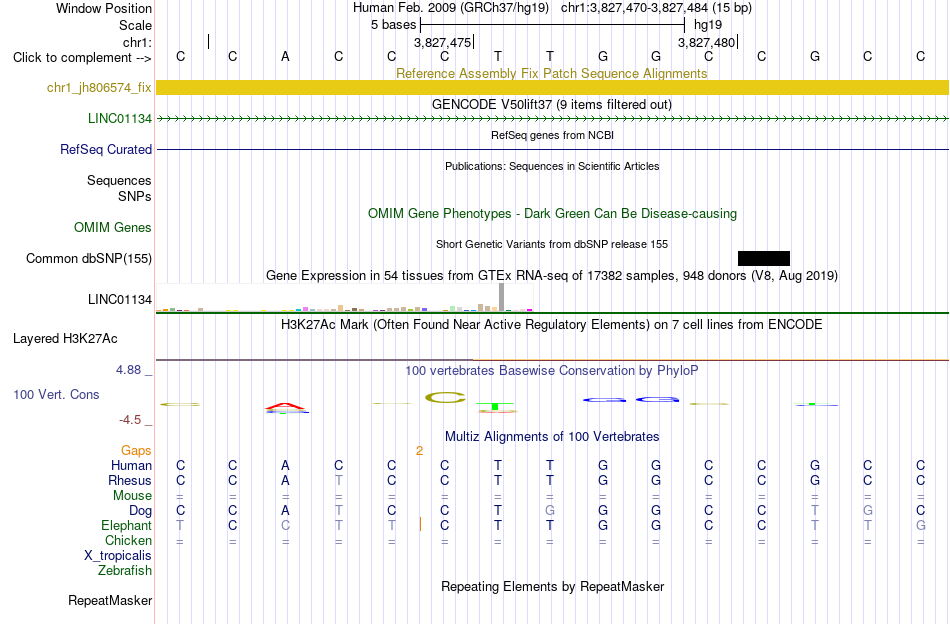The image size is (950, 624).
Task: Open the LINC01134 GTEx expression bar chart
Action: (344, 299)
